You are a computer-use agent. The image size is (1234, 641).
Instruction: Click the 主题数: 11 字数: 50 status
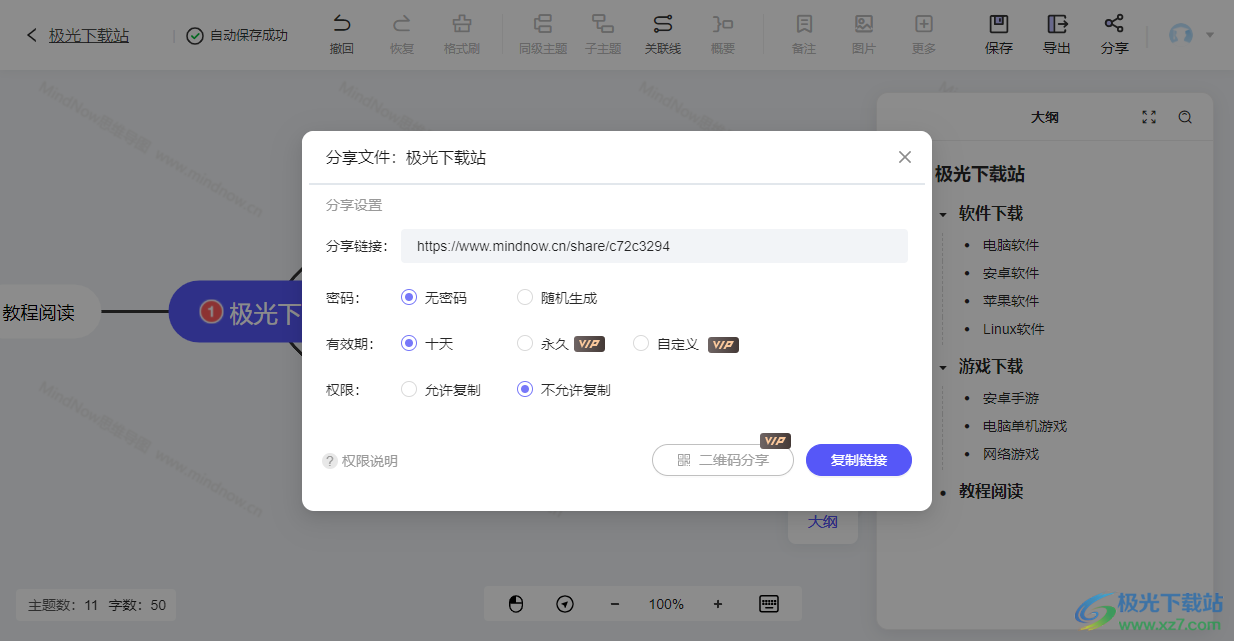[x=97, y=605]
